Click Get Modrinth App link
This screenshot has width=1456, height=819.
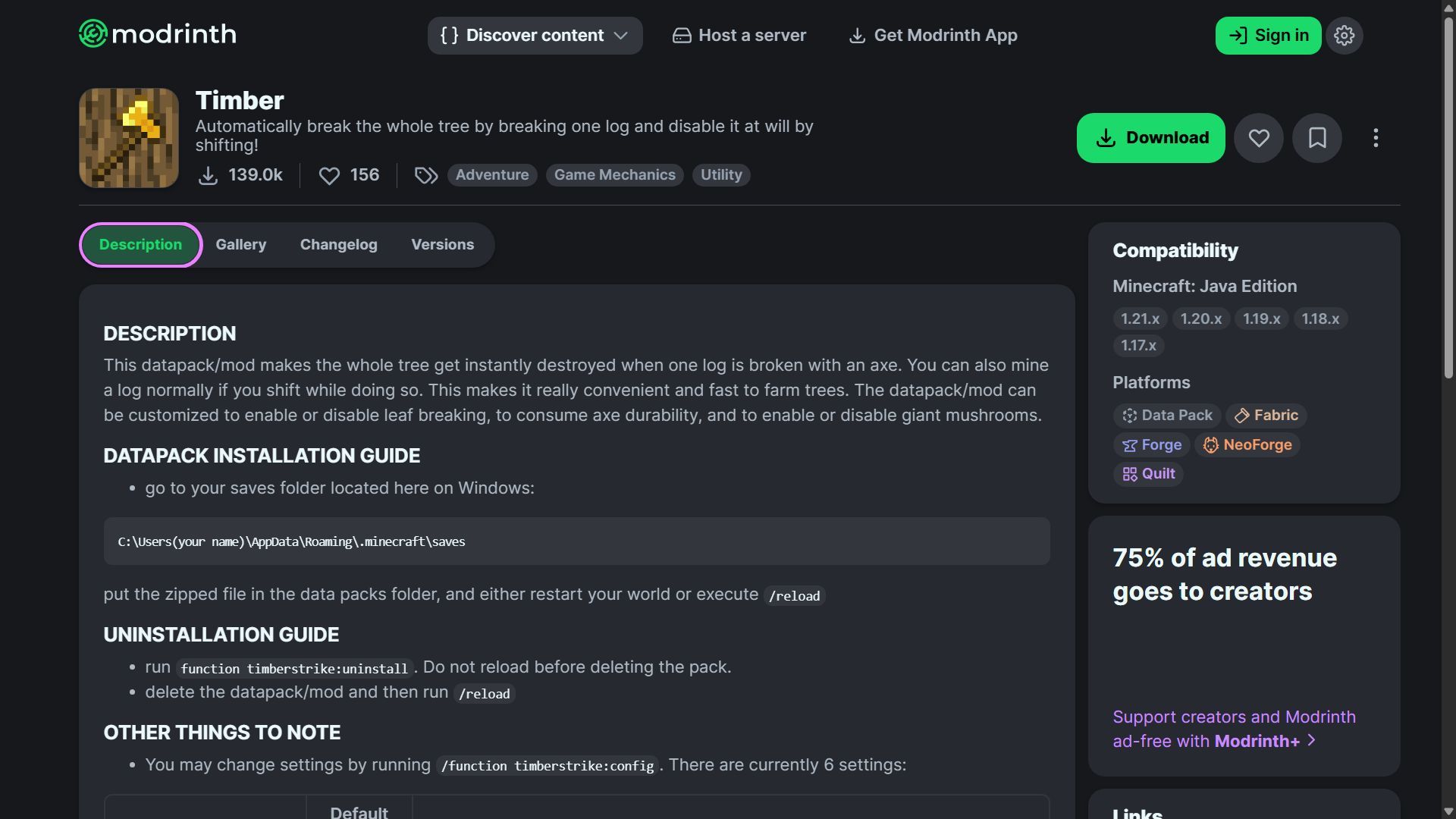[x=933, y=36]
